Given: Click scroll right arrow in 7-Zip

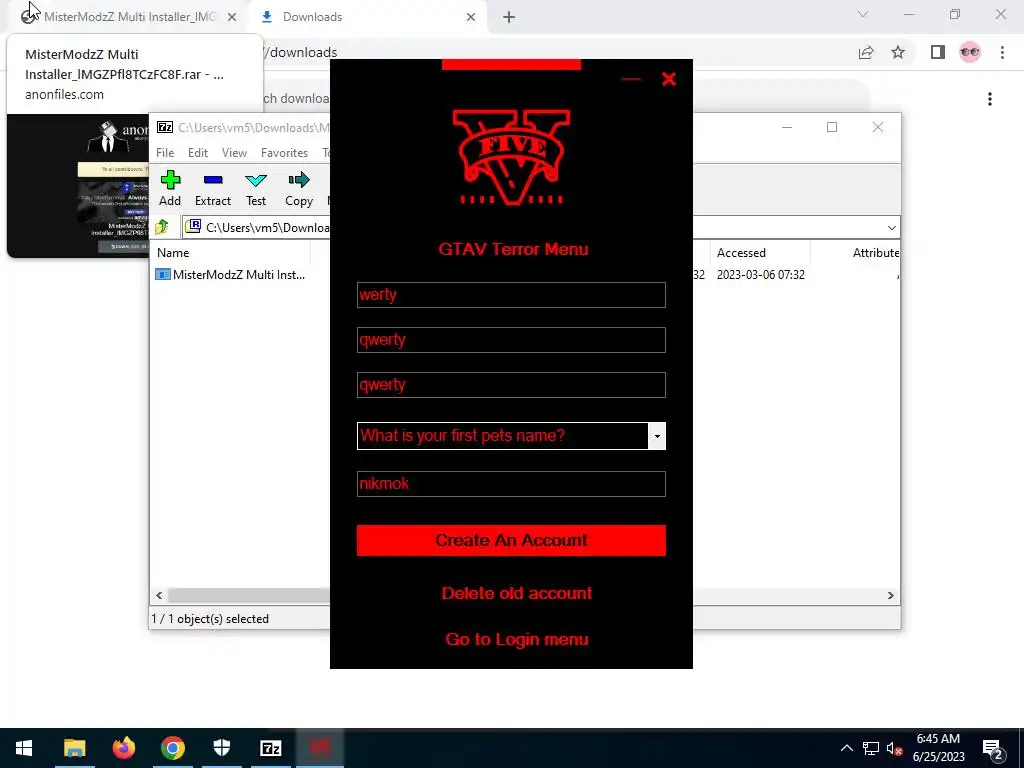Looking at the screenshot, I should point(891,596).
